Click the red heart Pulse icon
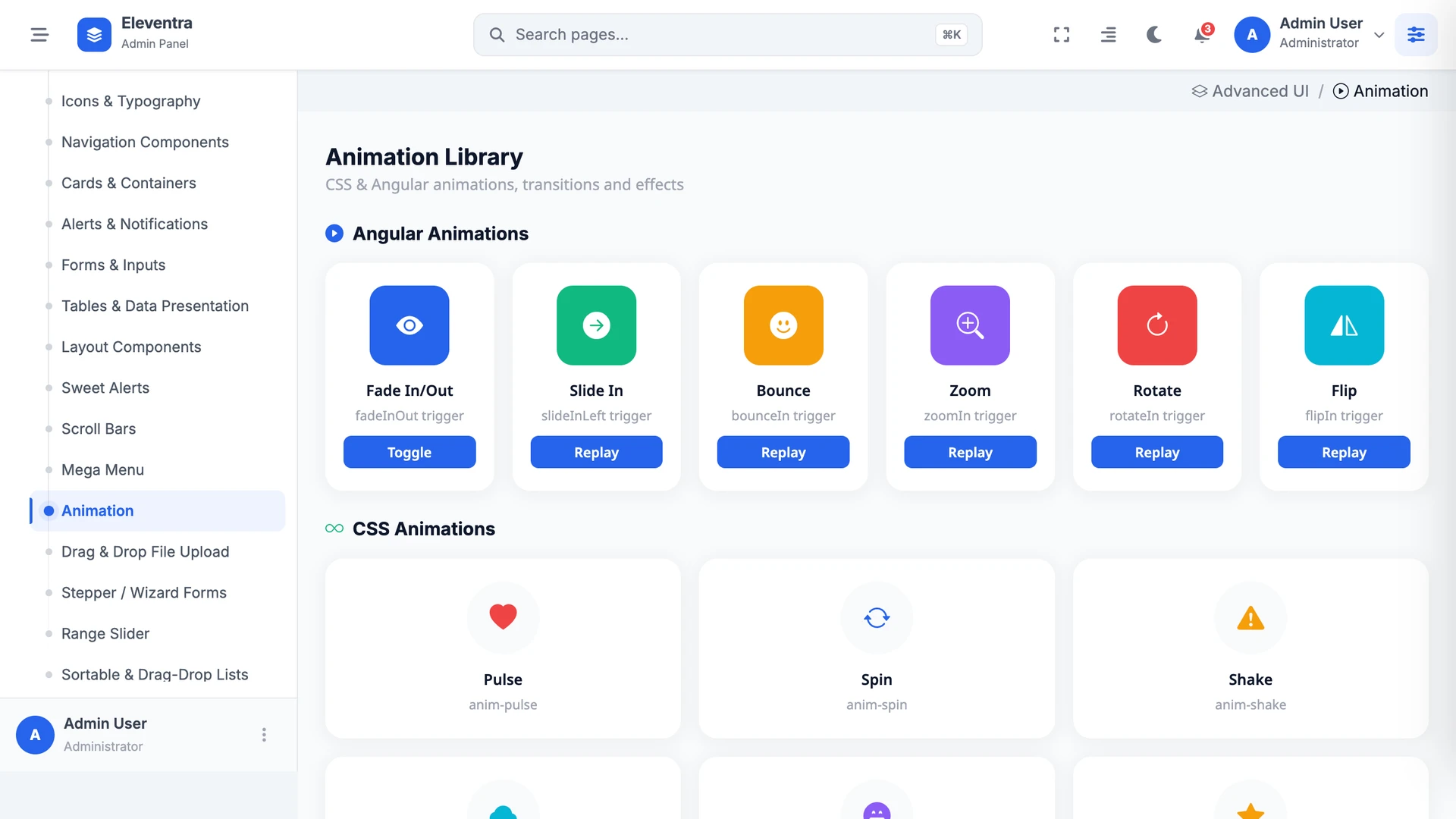This screenshot has height=819, width=1456. coord(503,617)
